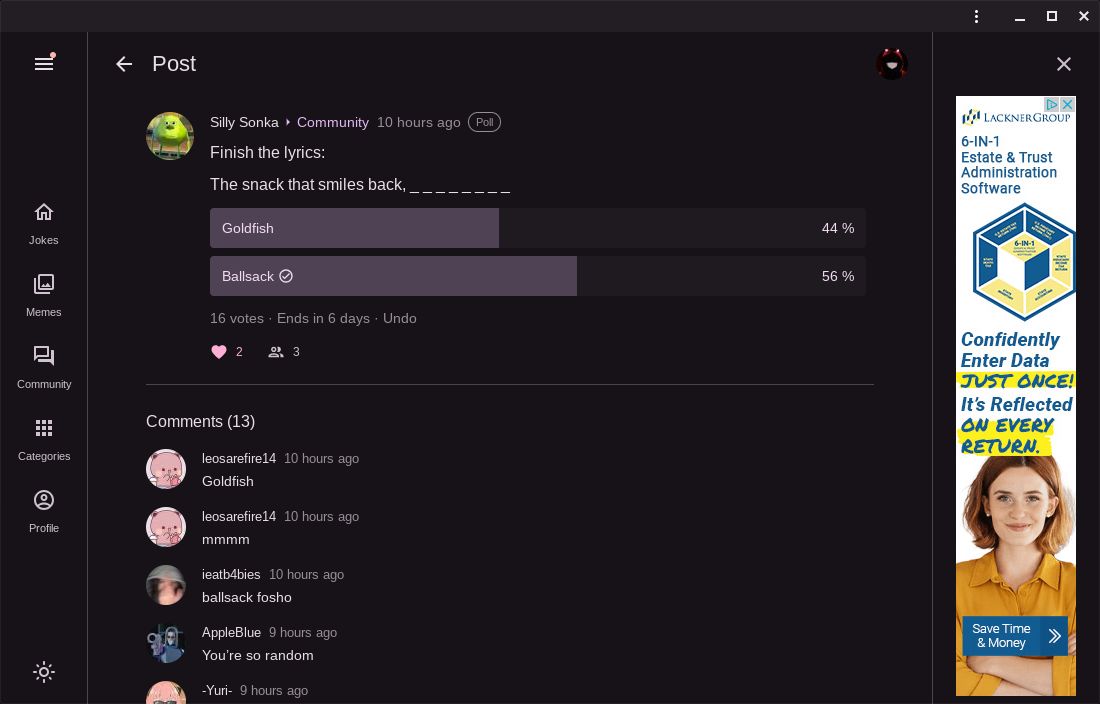This screenshot has height=704, width=1100.
Task: Go to the Profile page
Action: [44, 511]
